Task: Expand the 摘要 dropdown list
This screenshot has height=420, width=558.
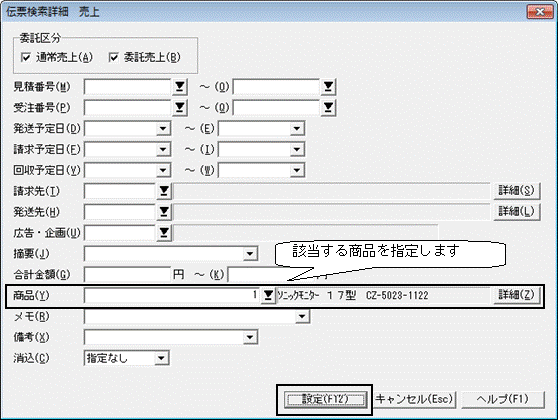Action: click(x=250, y=254)
